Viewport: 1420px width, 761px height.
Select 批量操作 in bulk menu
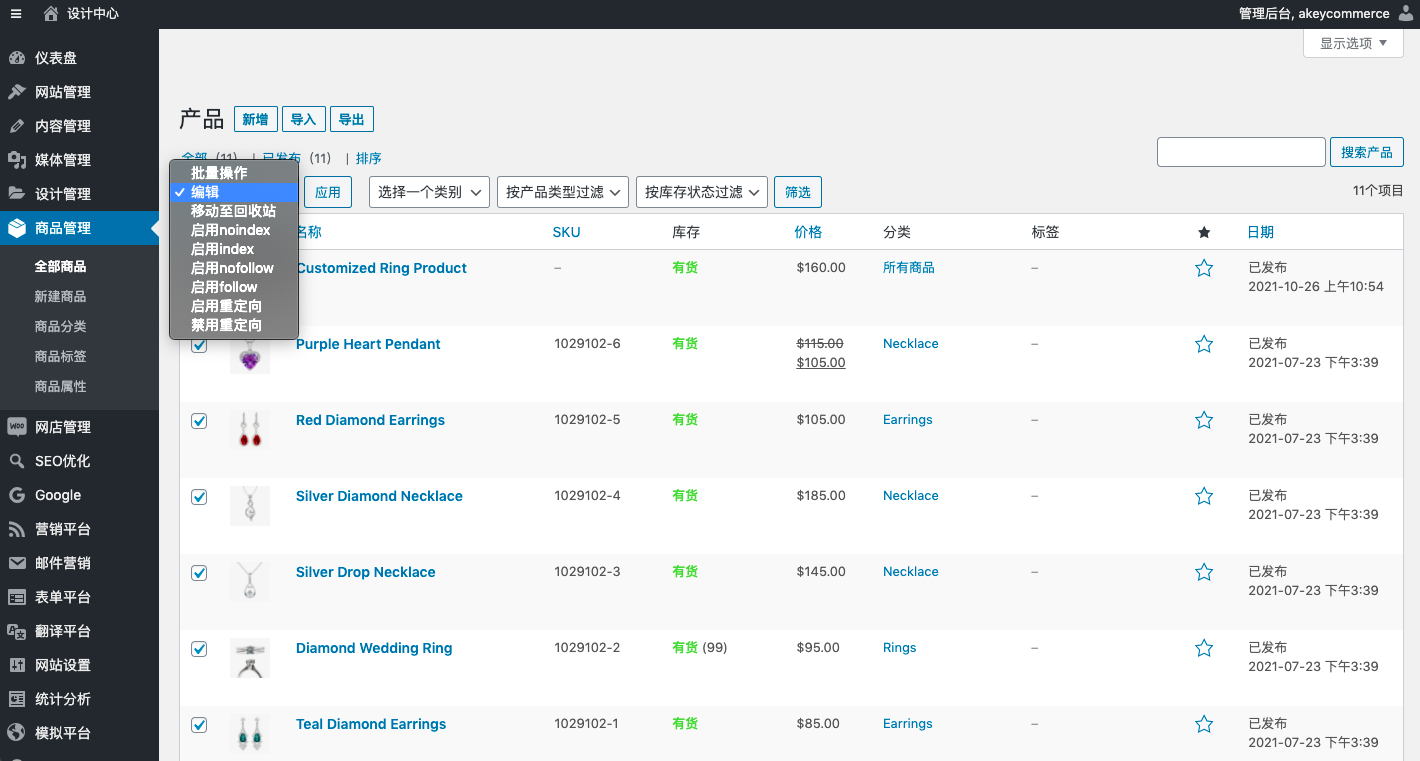click(x=234, y=173)
